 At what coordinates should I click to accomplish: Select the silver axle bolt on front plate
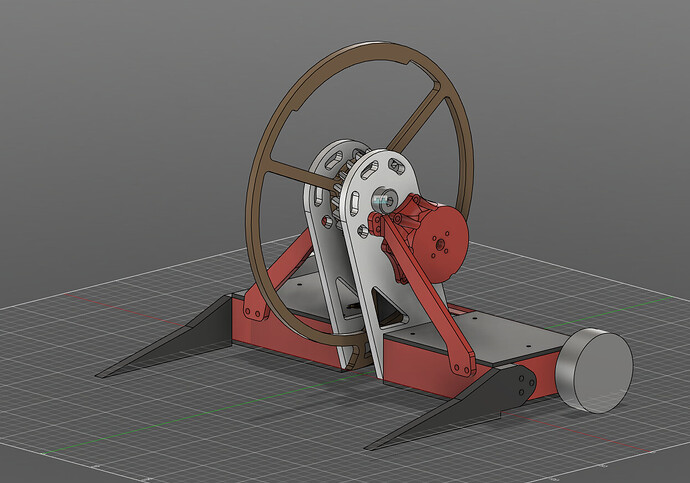(382, 201)
